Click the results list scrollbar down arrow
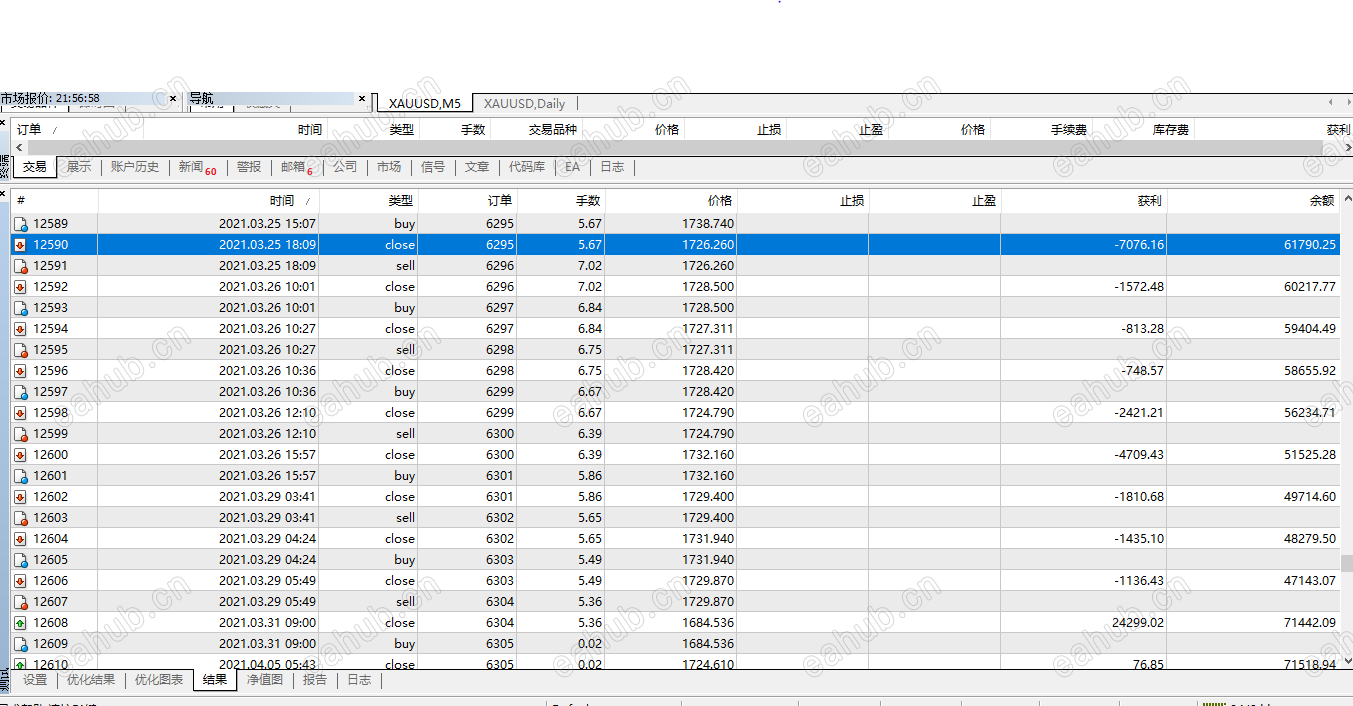1353x706 pixels. [x=1347, y=661]
